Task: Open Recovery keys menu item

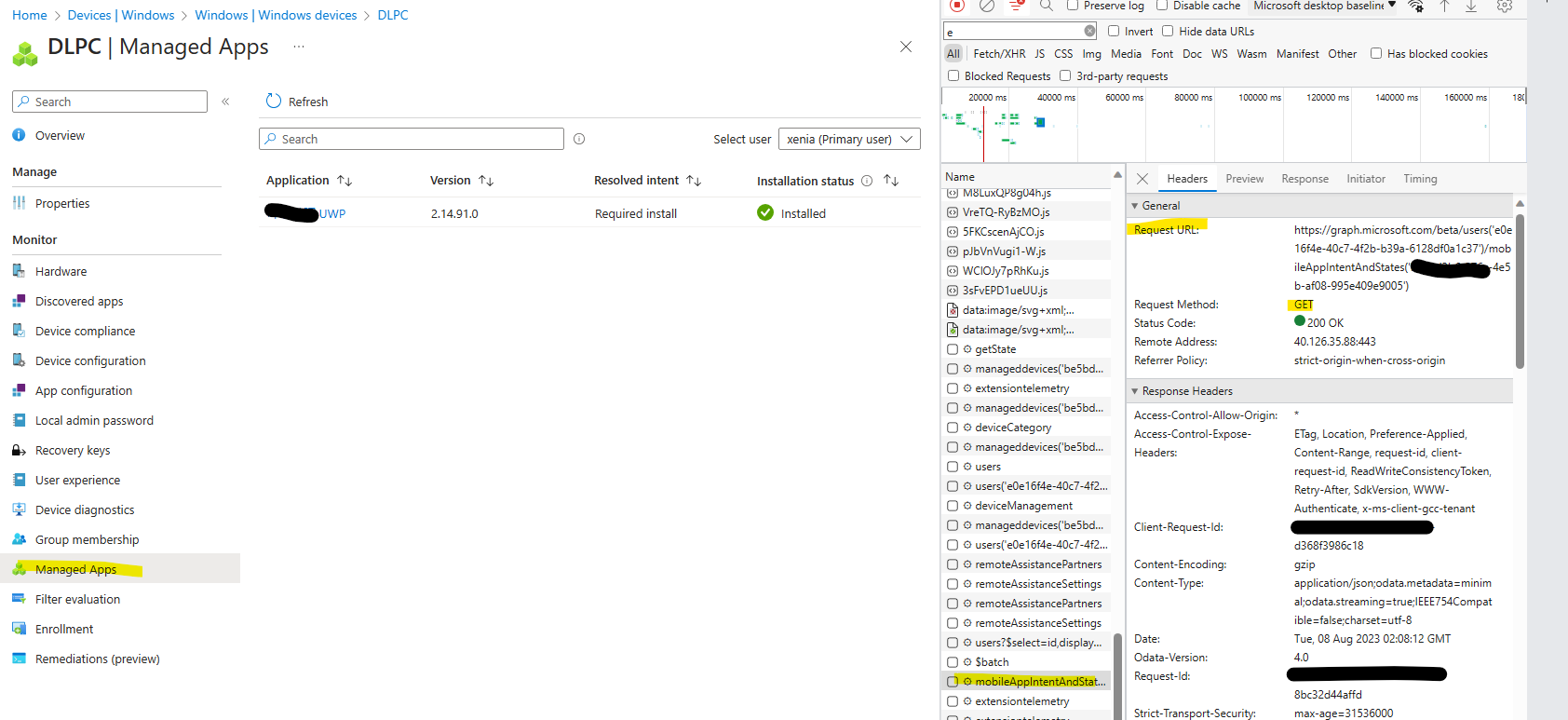Action: (73, 450)
